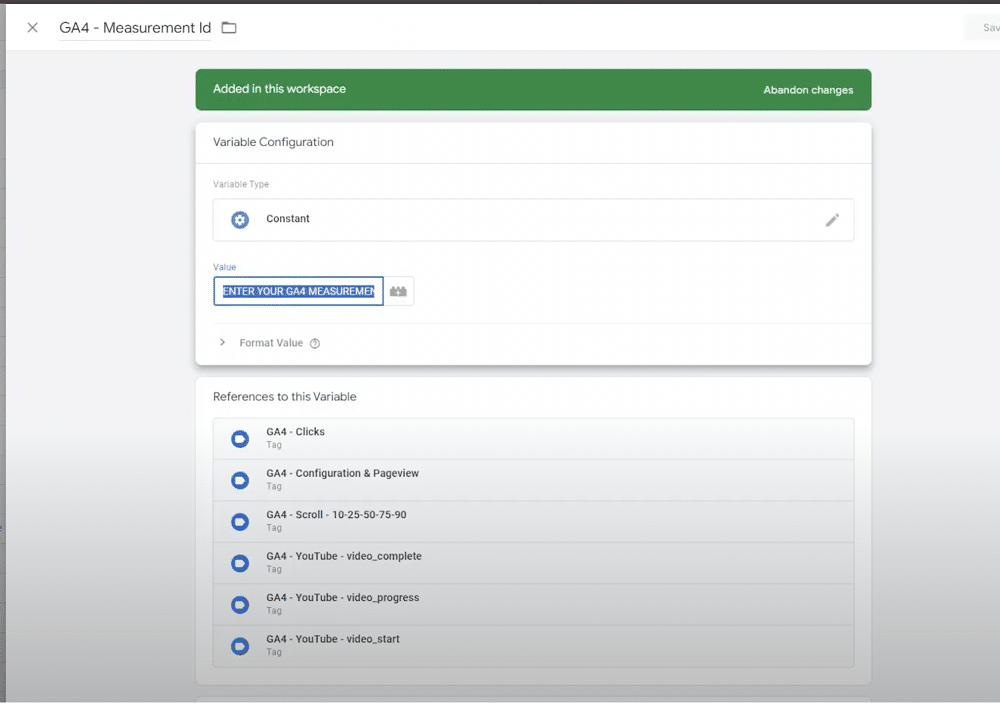The height and width of the screenshot is (703, 1000).
Task: Close the variable editor with X
Action: 33,28
